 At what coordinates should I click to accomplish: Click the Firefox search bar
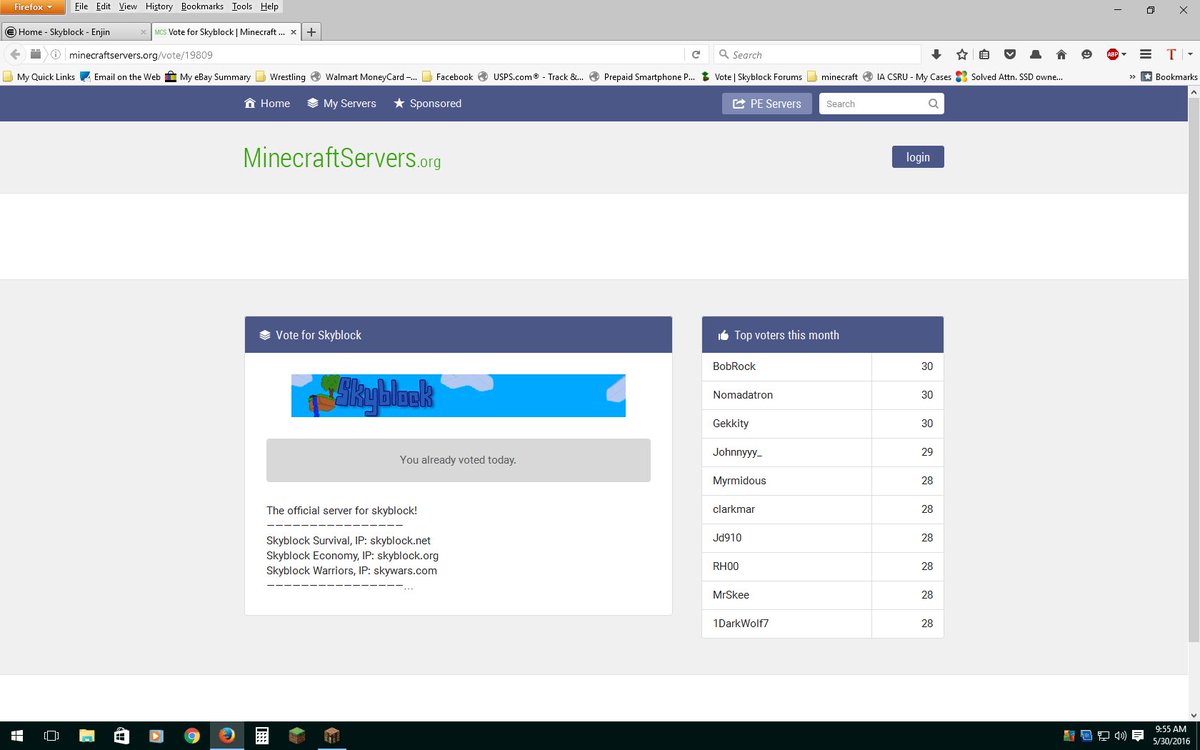coord(818,54)
